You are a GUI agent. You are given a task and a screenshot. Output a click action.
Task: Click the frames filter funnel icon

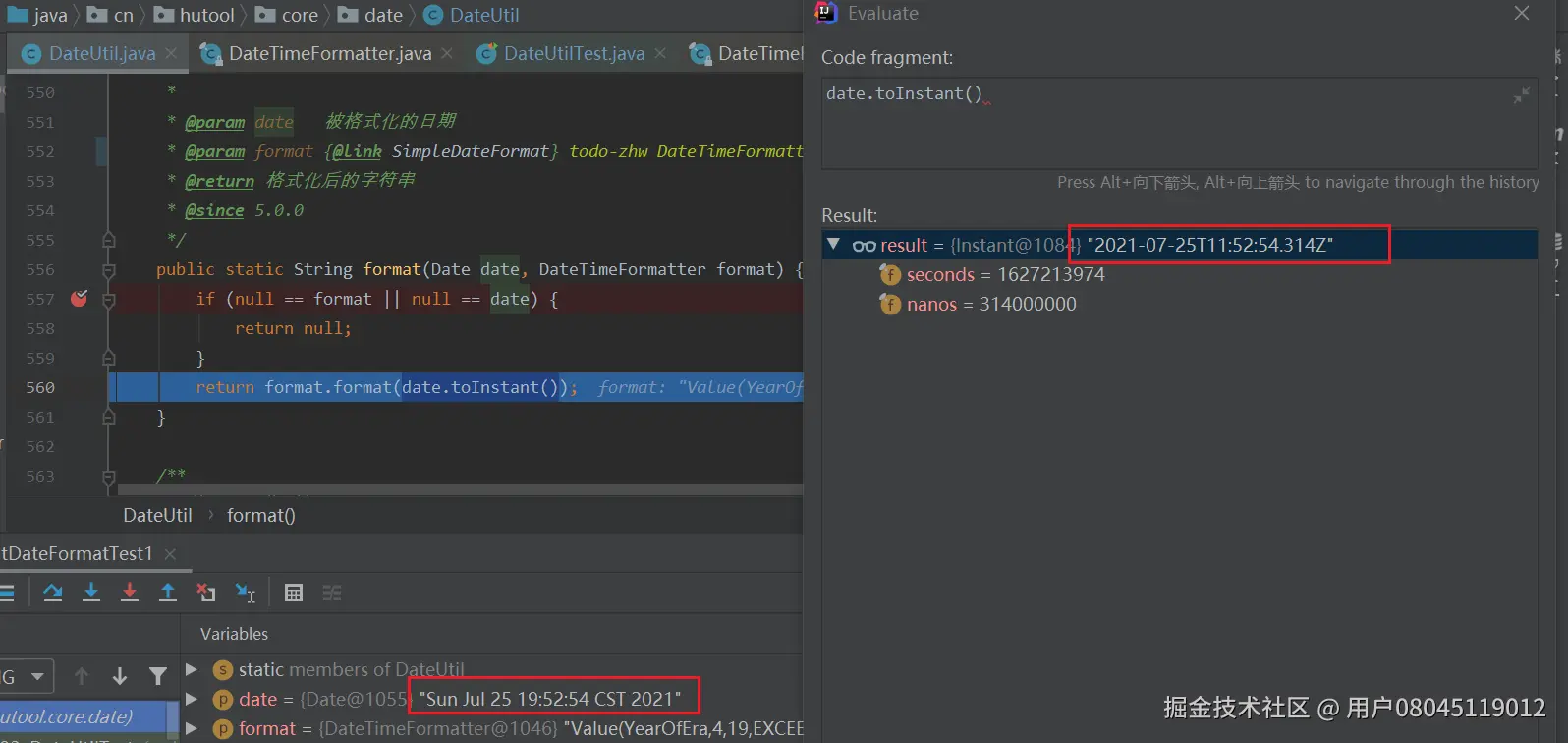click(158, 676)
